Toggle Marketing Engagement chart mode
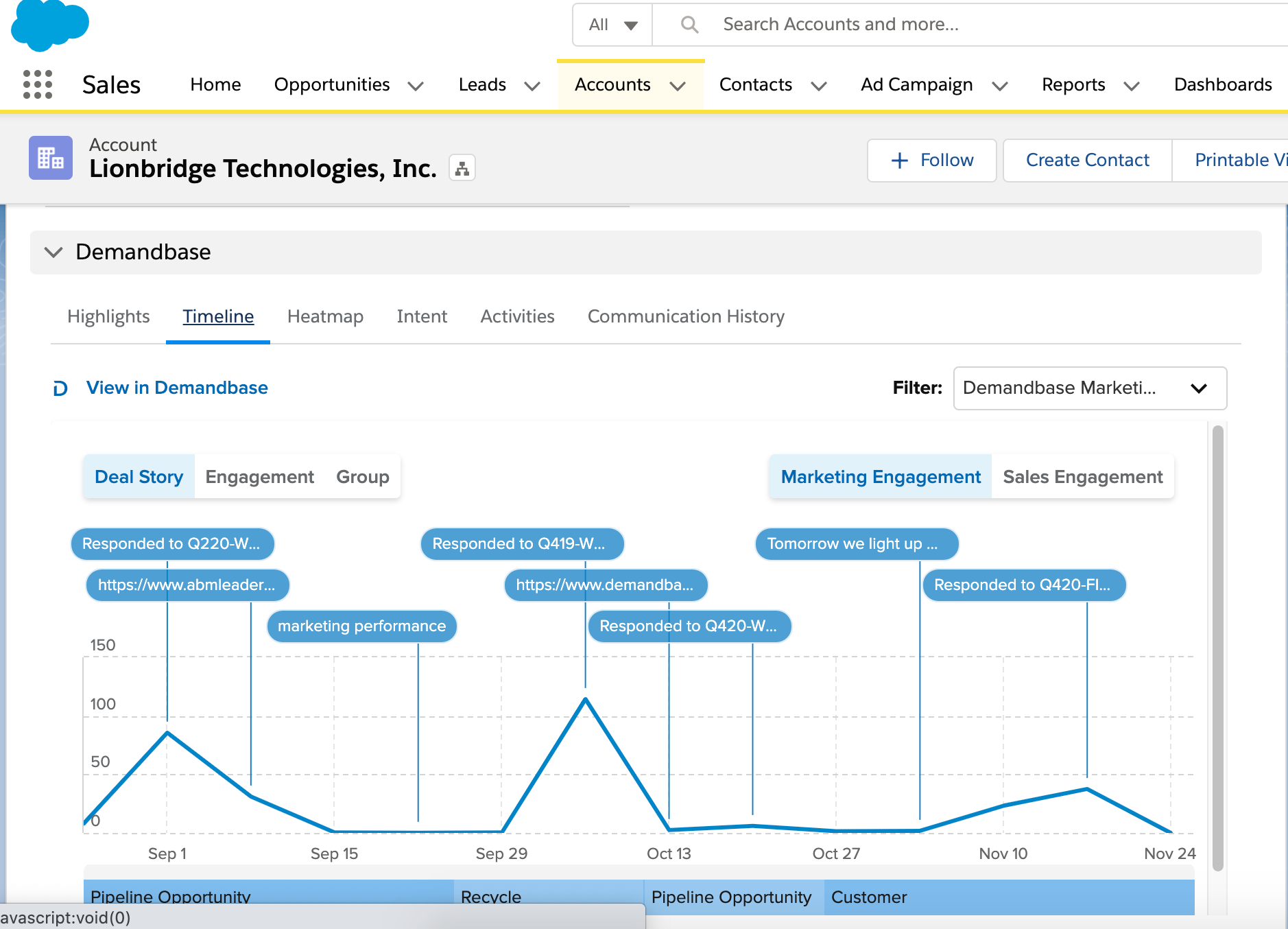This screenshot has height=929, width=1288. tap(881, 477)
